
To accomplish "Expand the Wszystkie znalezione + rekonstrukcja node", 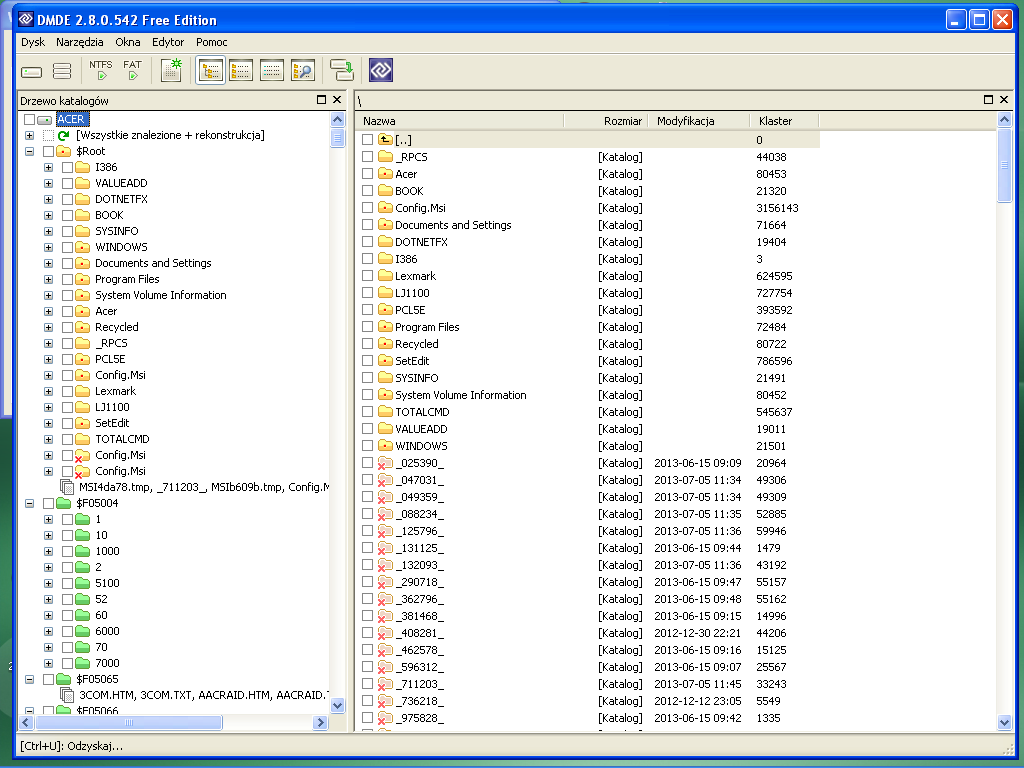I will coord(29,135).
